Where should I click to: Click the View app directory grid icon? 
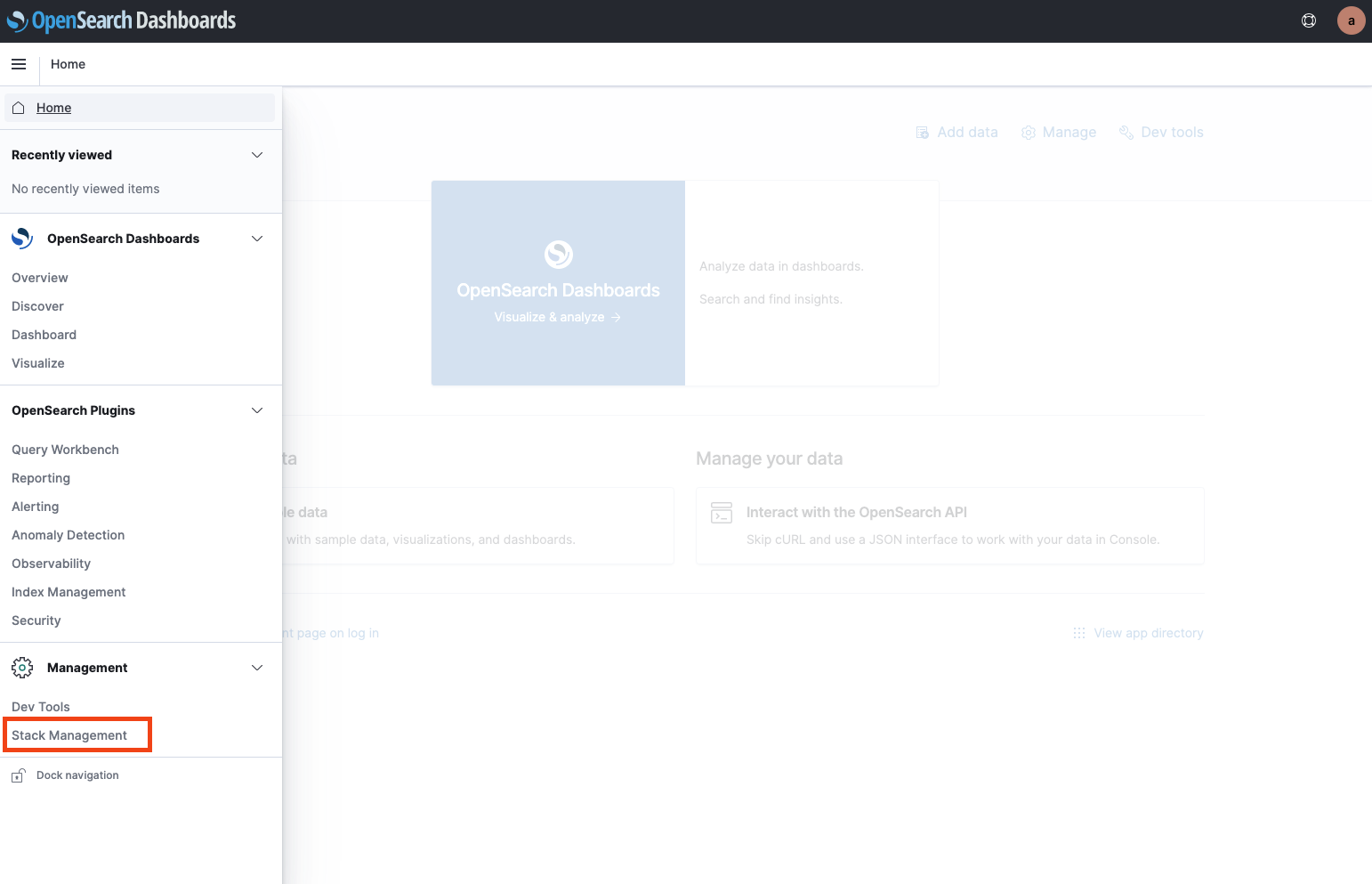[x=1079, y=633]
